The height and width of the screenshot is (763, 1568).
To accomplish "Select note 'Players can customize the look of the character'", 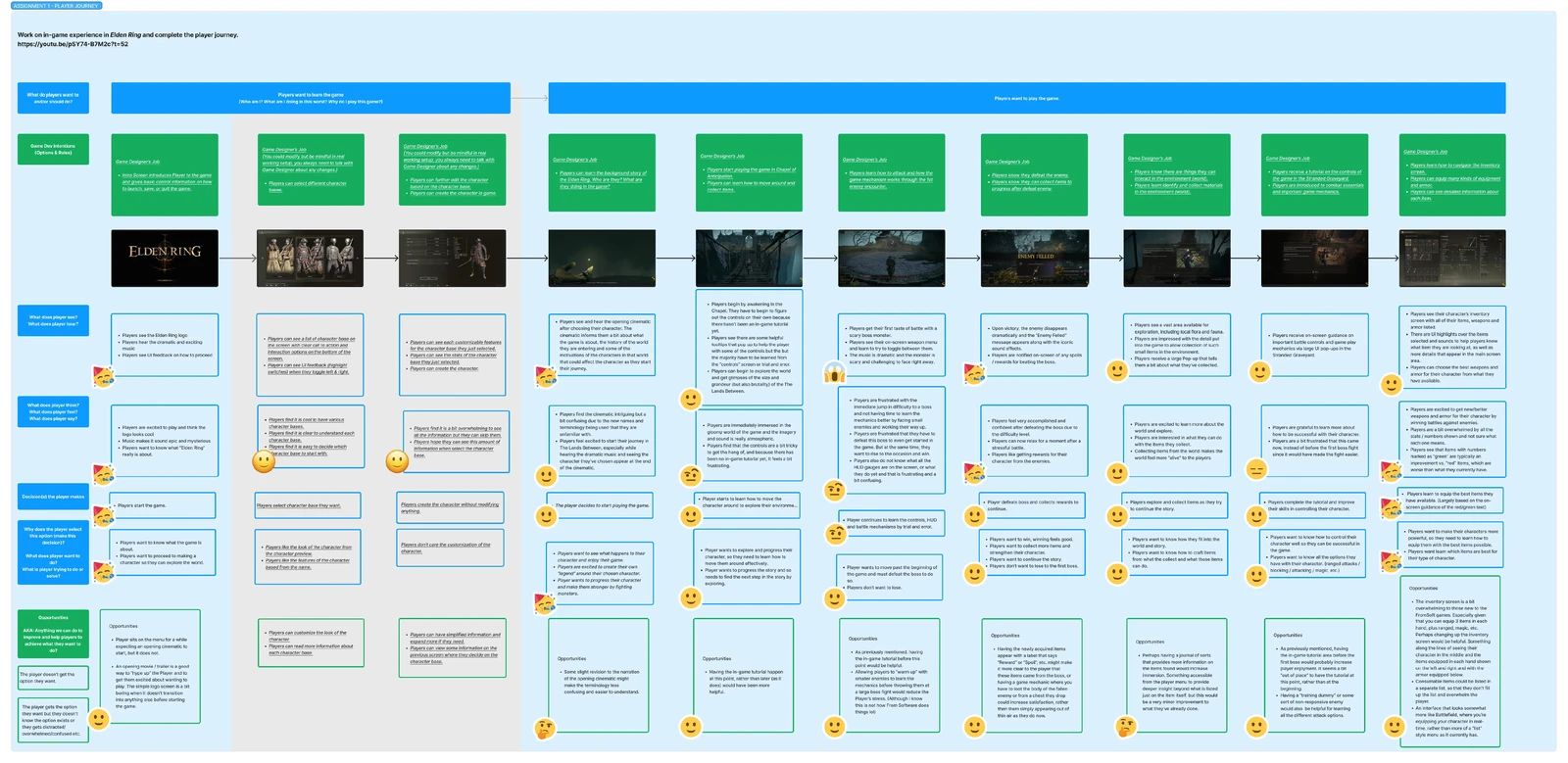I will coord(310,644).
